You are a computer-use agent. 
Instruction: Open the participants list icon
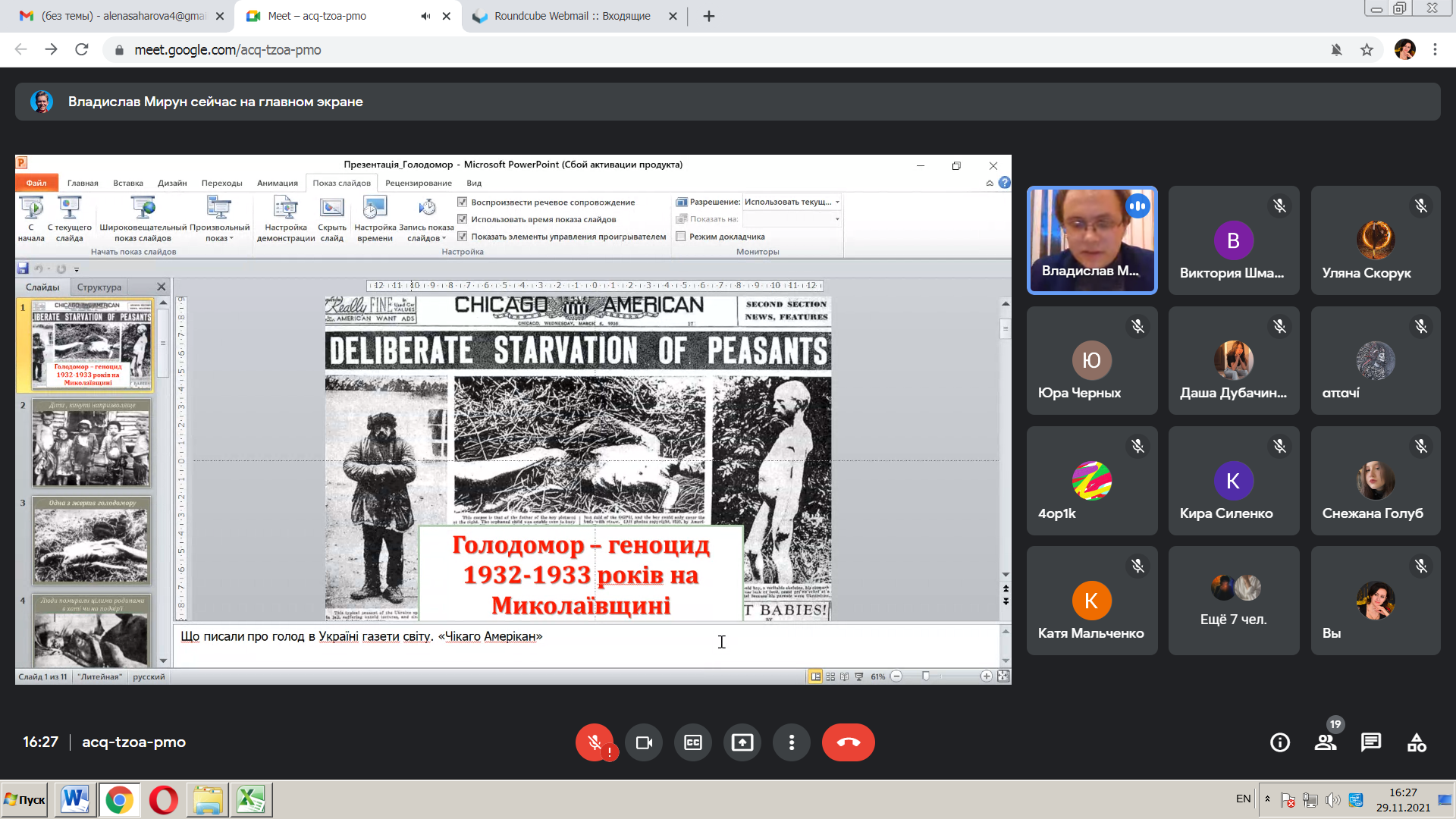pyautogui.click(x=1326, y=742)
